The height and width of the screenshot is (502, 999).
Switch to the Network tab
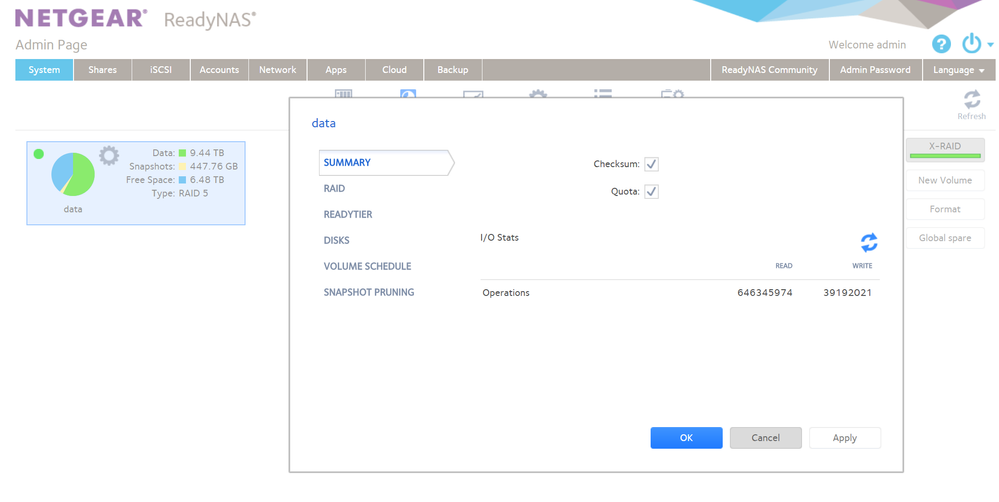coord(277,70)
